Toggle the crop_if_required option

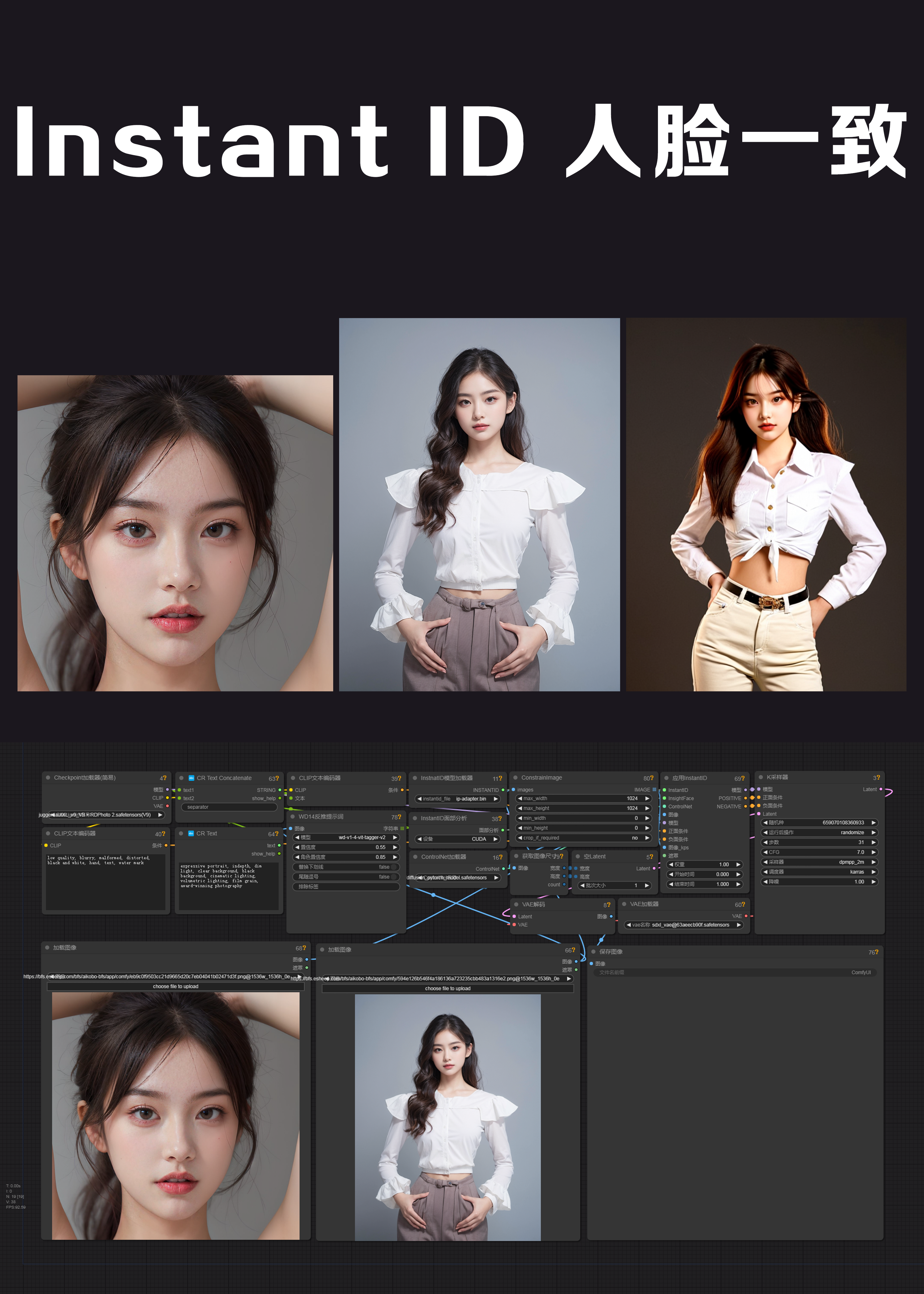coord(583,838)
